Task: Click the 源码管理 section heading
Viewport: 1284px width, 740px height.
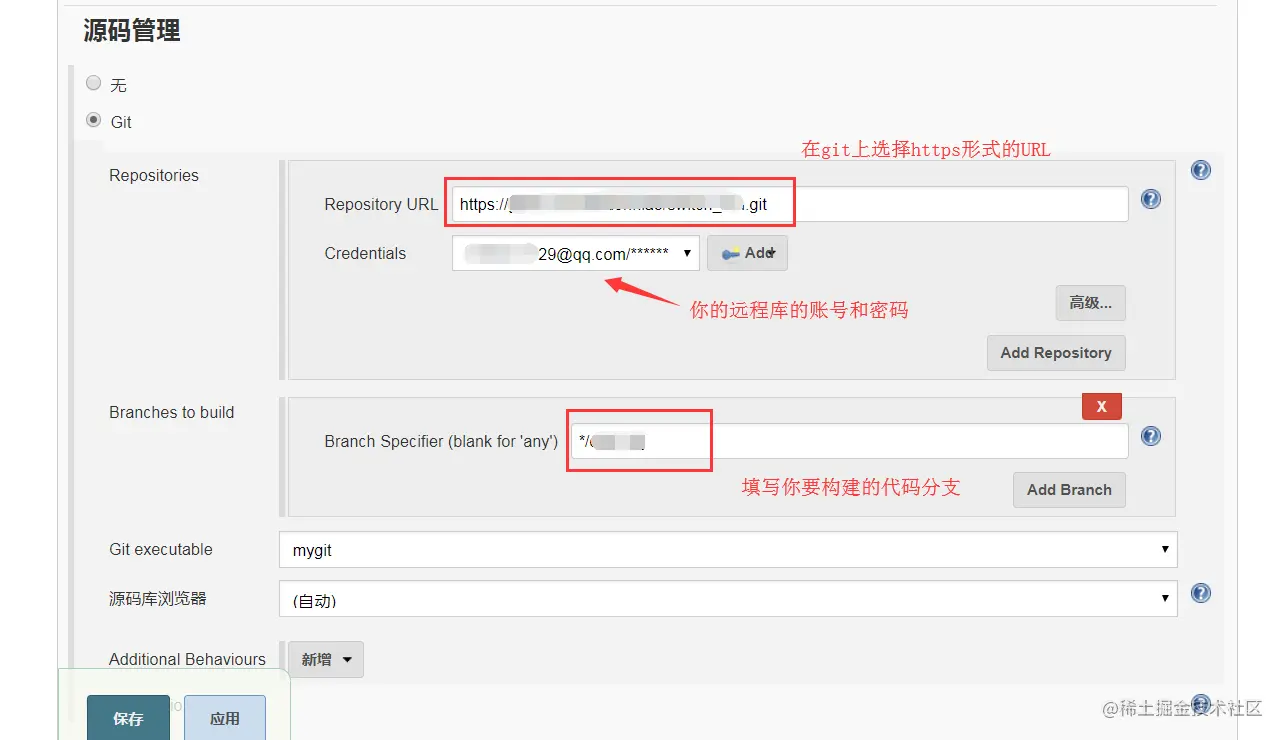Action: 132,31
